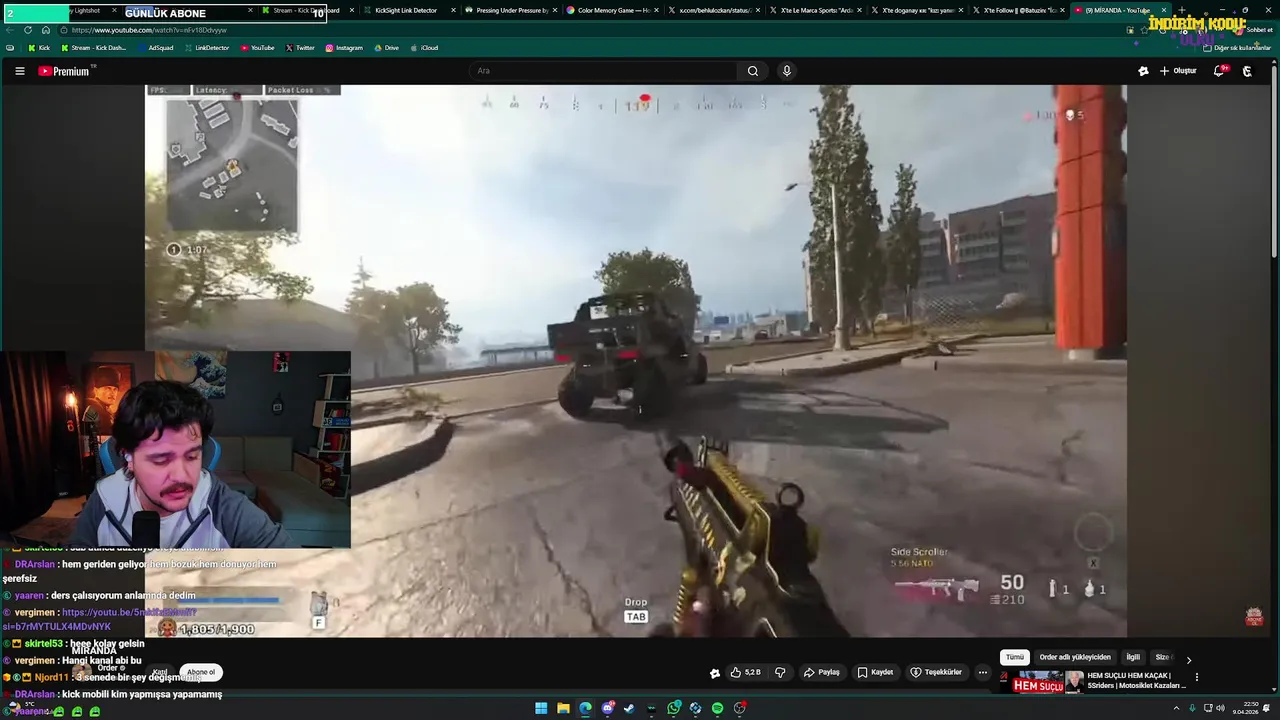This screenshot has width=1280, height=720.
Task: Open Windows Start menu
Action: tap(541, 708)
